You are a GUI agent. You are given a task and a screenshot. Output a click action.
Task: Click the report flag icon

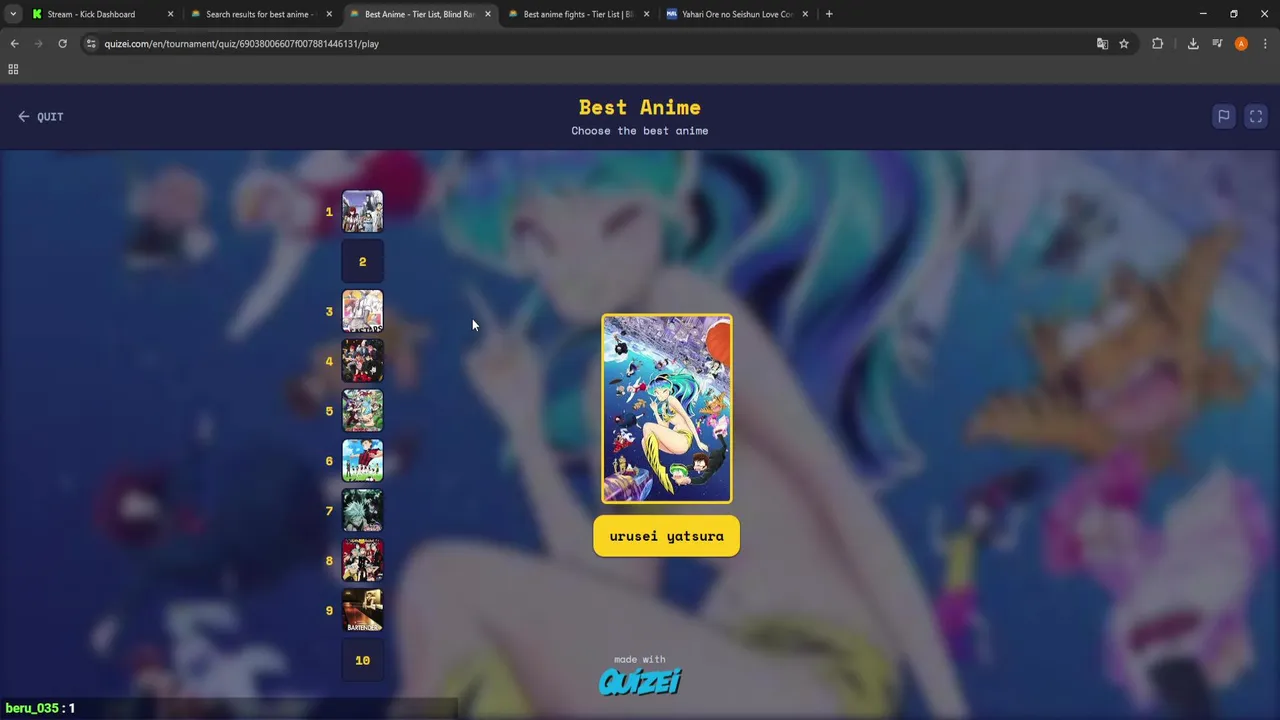(1223, 116)
